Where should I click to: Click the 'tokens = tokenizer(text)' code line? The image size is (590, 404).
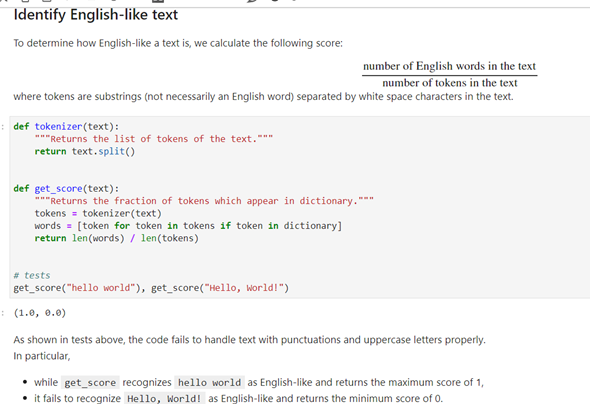point(98,213)
